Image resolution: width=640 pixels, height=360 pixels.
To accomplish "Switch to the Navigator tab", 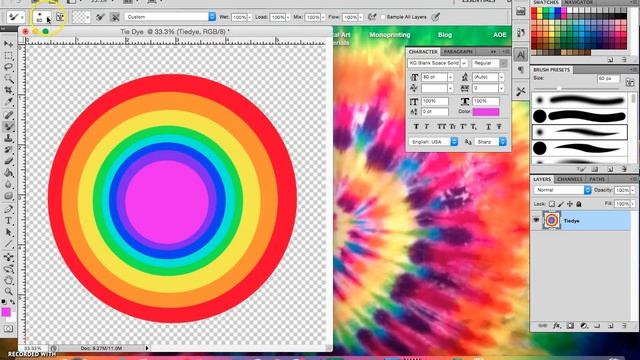I will pos(579,2).
